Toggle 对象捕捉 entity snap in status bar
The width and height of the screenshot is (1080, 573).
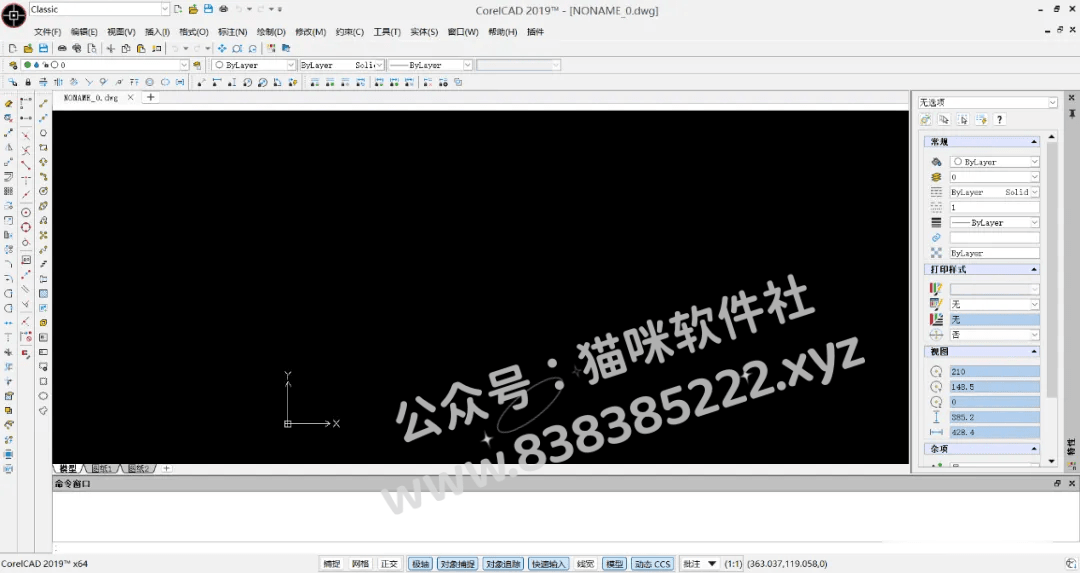coord(458,563)
